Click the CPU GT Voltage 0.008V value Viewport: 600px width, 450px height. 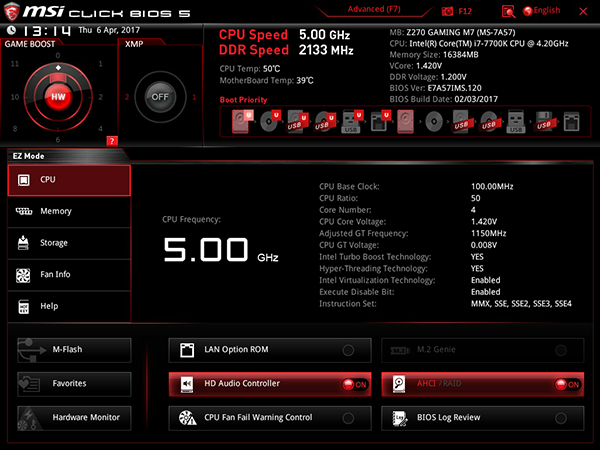pyautogui.click(x=484, y=245)
